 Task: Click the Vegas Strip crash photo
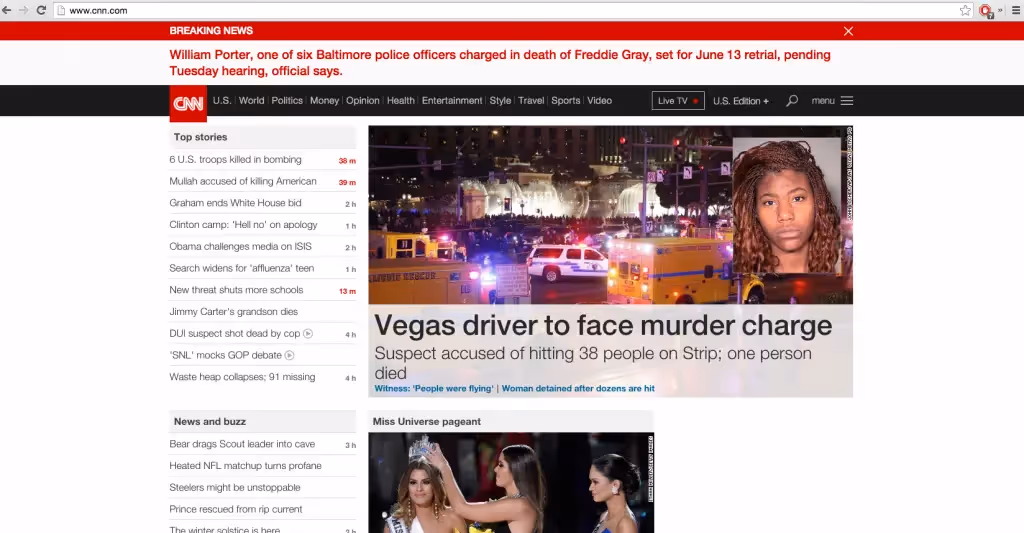pos(611,215)
